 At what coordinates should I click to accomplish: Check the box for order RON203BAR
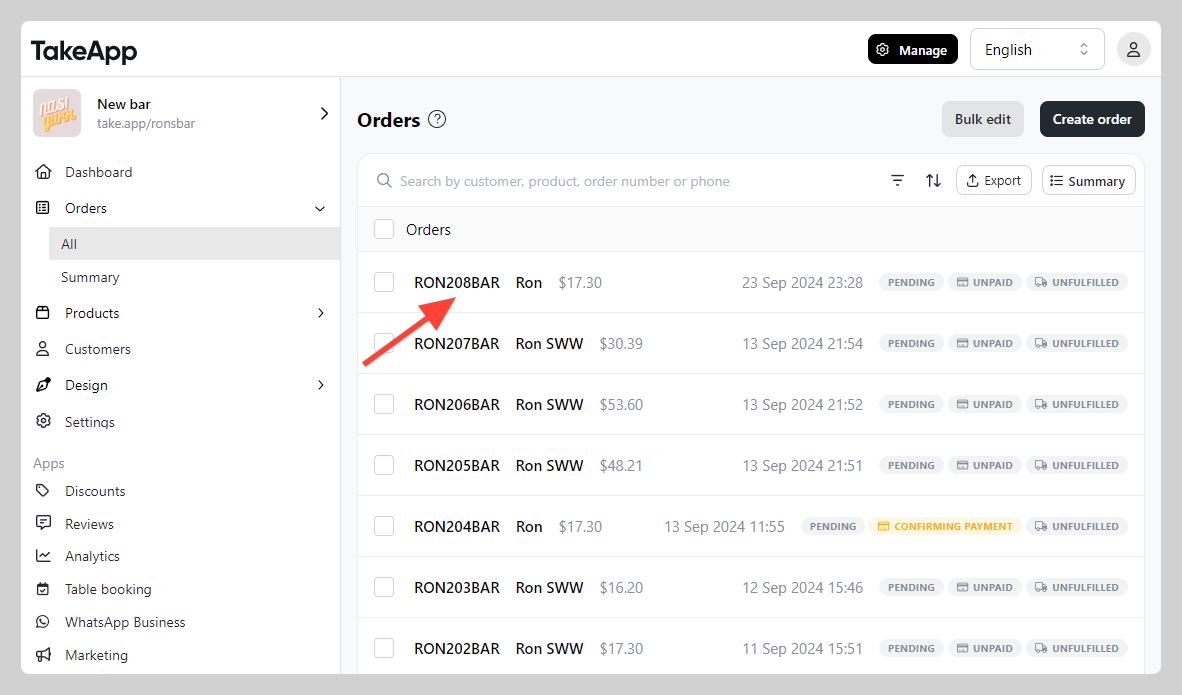[384, 587]
